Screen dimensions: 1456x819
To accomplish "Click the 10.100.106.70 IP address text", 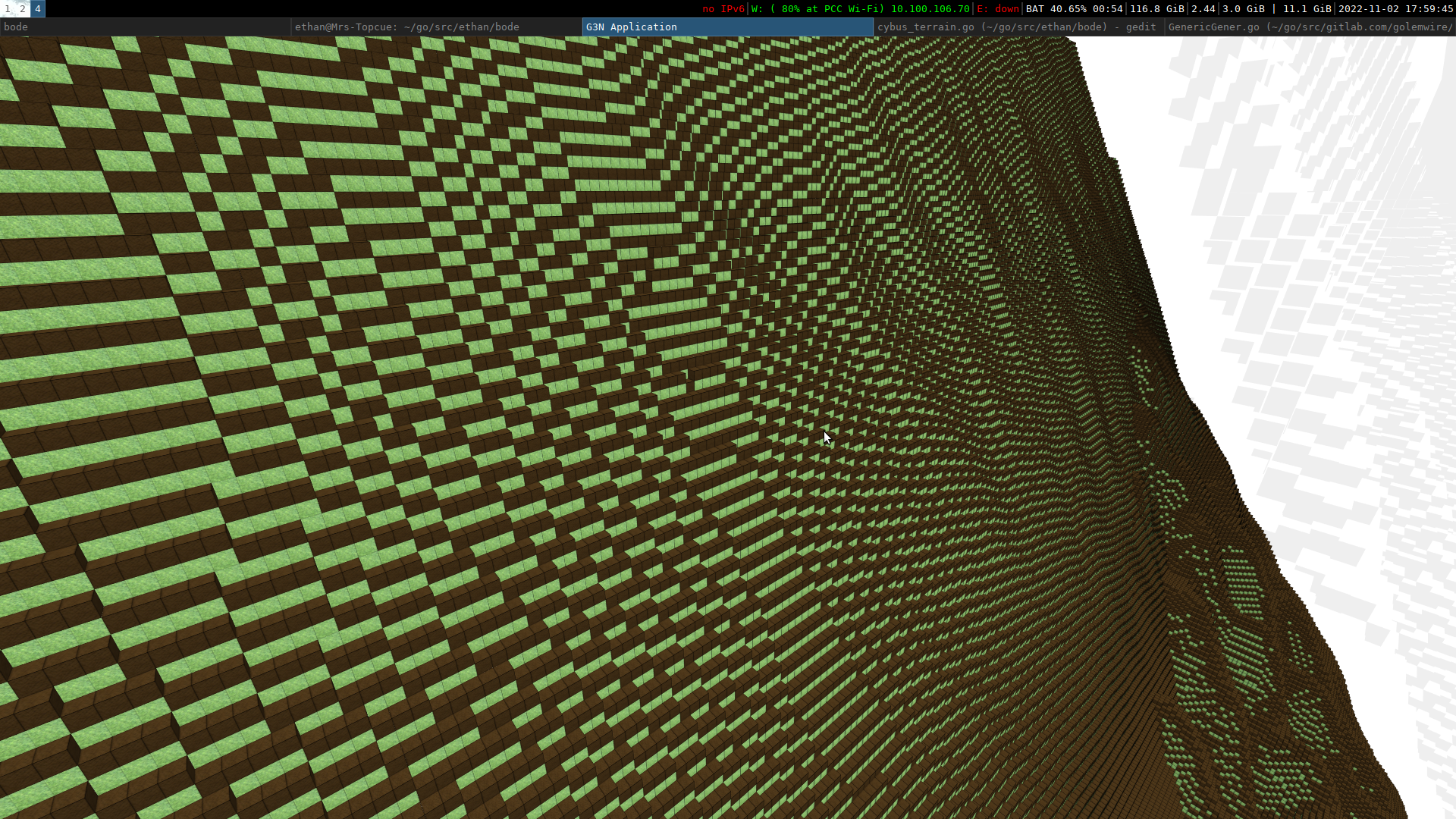I will tap(930, 8).
